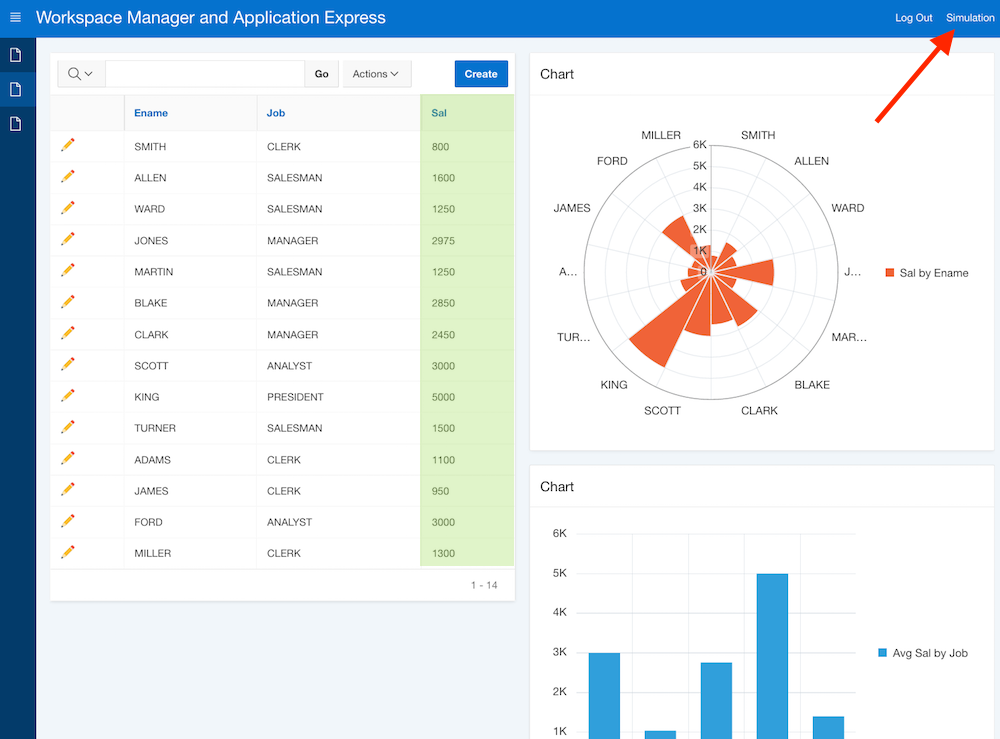Select the top page icon in left sidebar
This screenshot has width=1000, height=739.
[x=14, y=54]
